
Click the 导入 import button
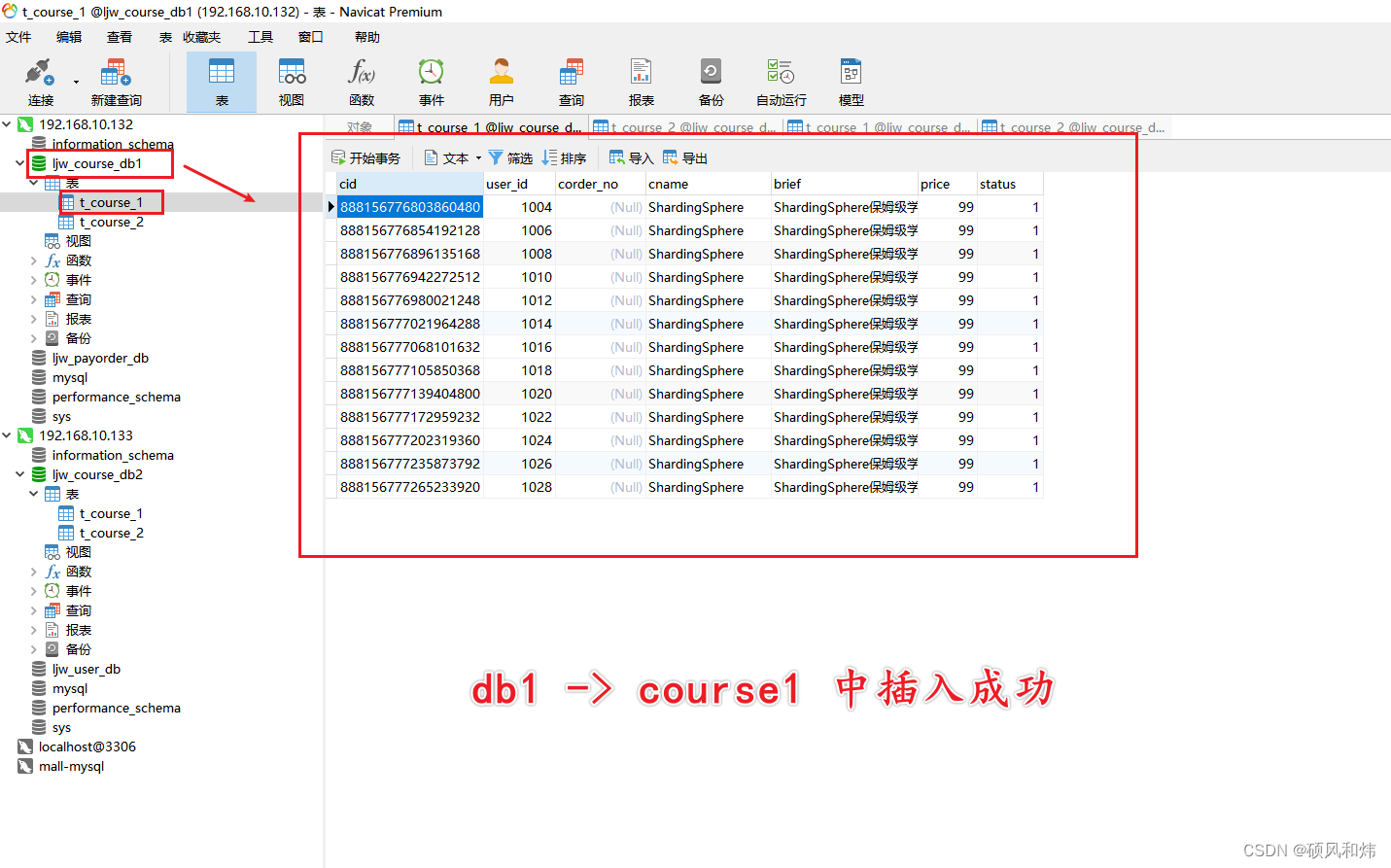(631, 157)
